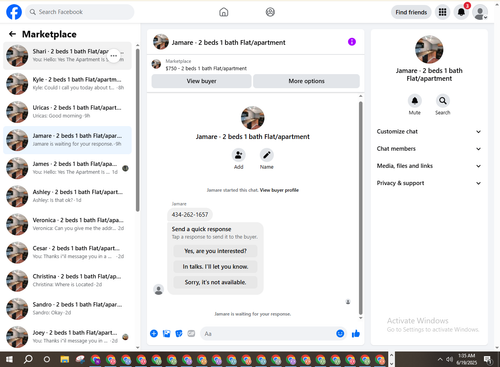This screenshot has width=500, height=367.
Task: Send quick reply 'Sorry, it's not available.'
Action: click(215, 282)
